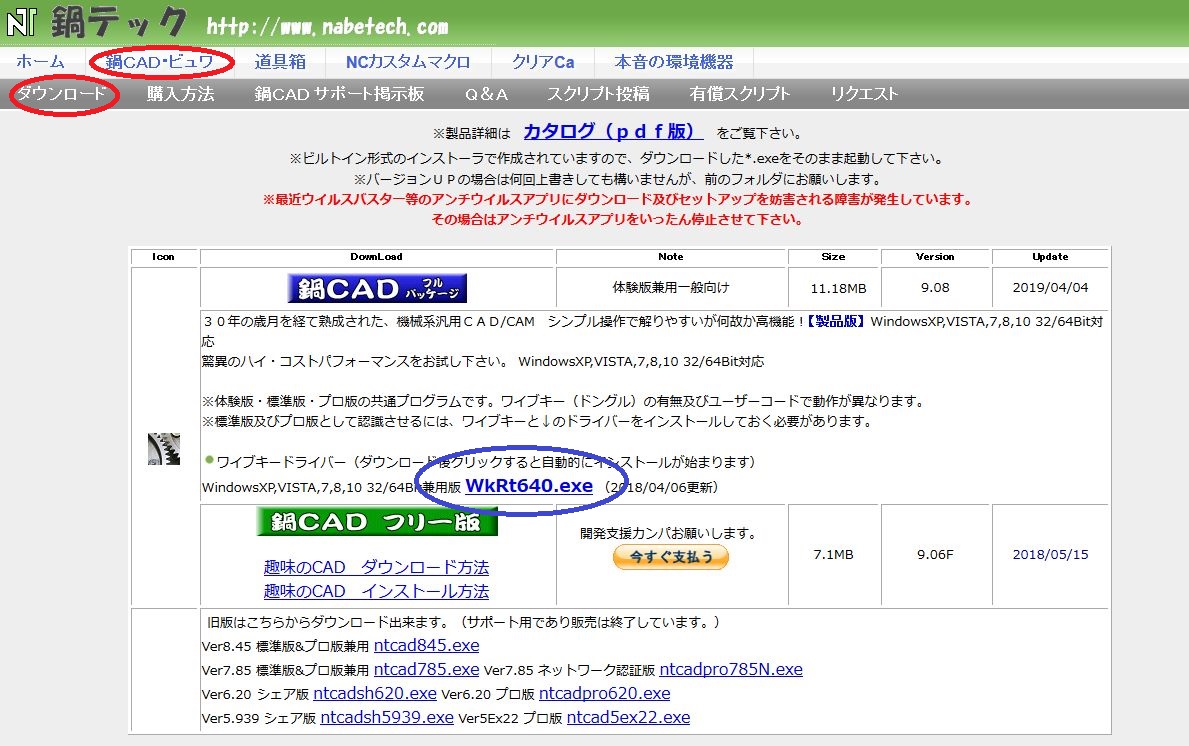Image resolution: width=1189 pixels, height=746 pixels.
Task: Open the 本音の環境機器 tab
Action: tap(674, 62)
